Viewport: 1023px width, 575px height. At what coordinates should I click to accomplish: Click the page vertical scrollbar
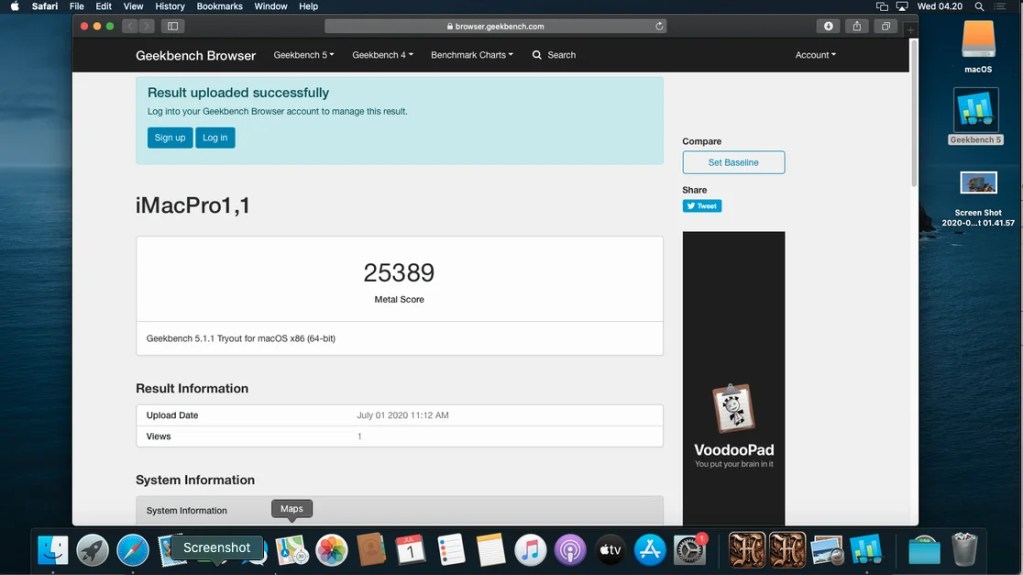click(913, 114)
